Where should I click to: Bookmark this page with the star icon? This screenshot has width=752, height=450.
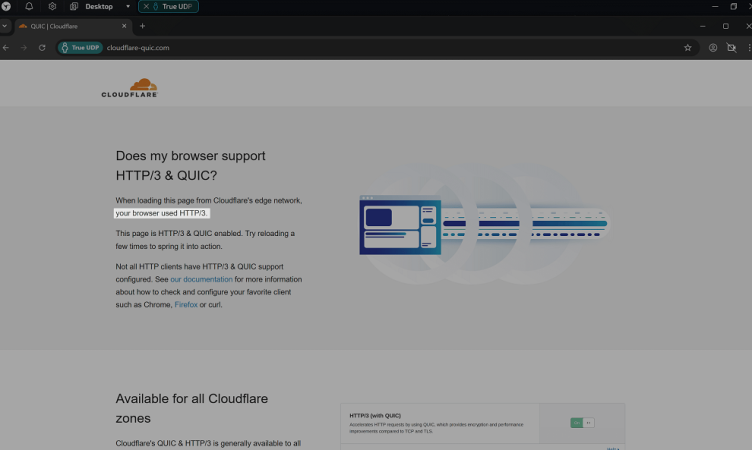687,47
